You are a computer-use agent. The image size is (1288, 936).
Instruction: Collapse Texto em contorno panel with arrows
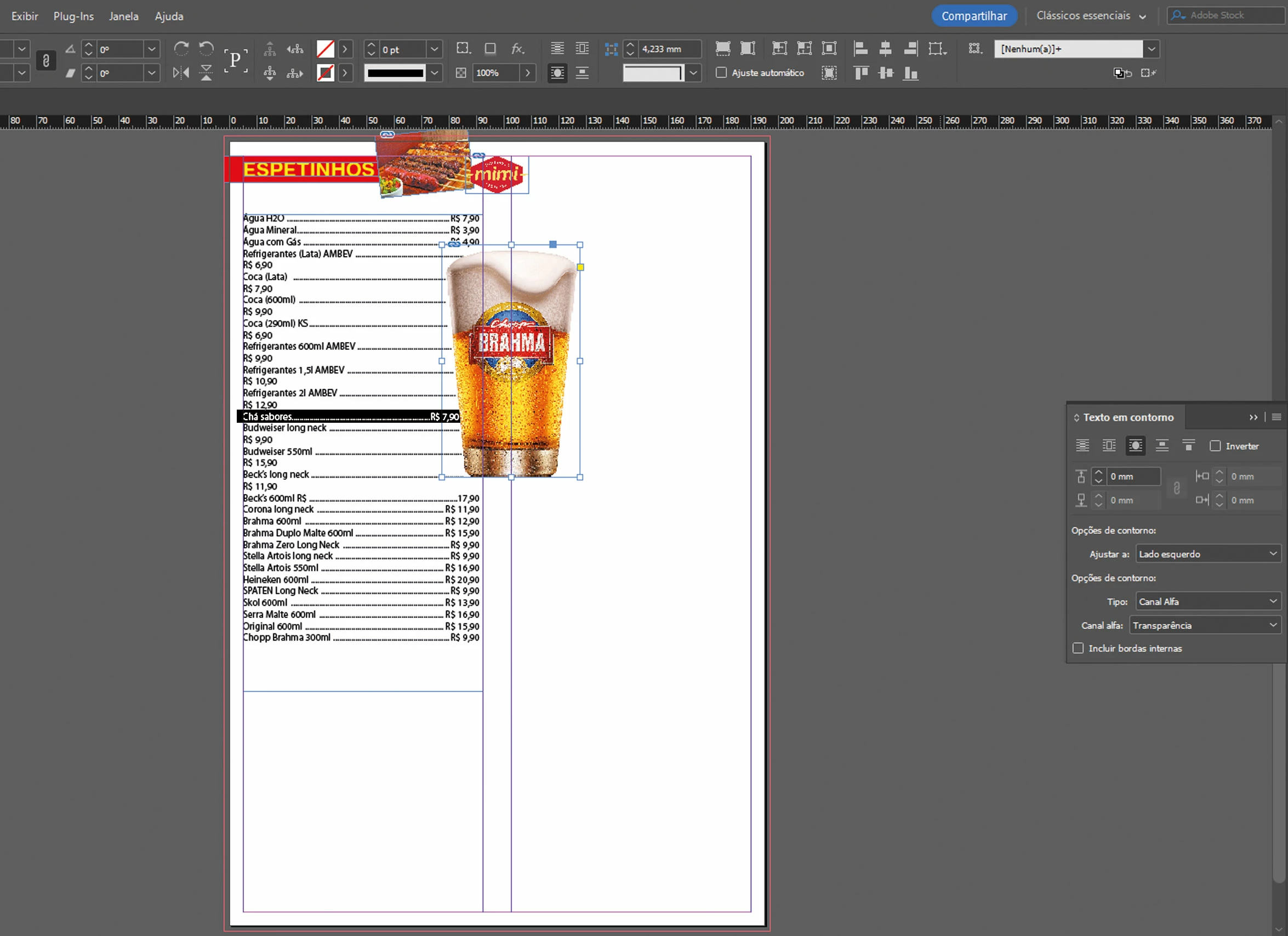[1253, 417]
